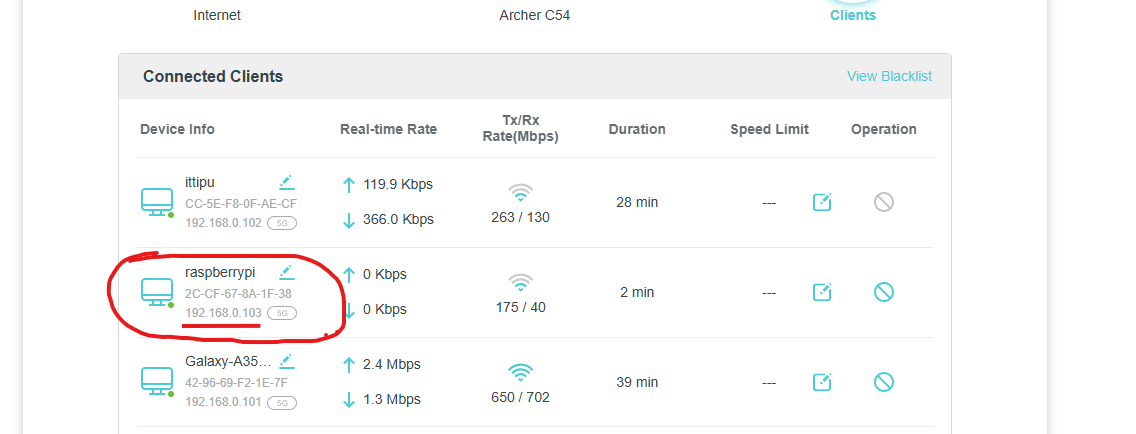Click the raspberrypi IP address 192.168.0.103
The height and width of the screenshot is (434, 1136).
point(223,313)
